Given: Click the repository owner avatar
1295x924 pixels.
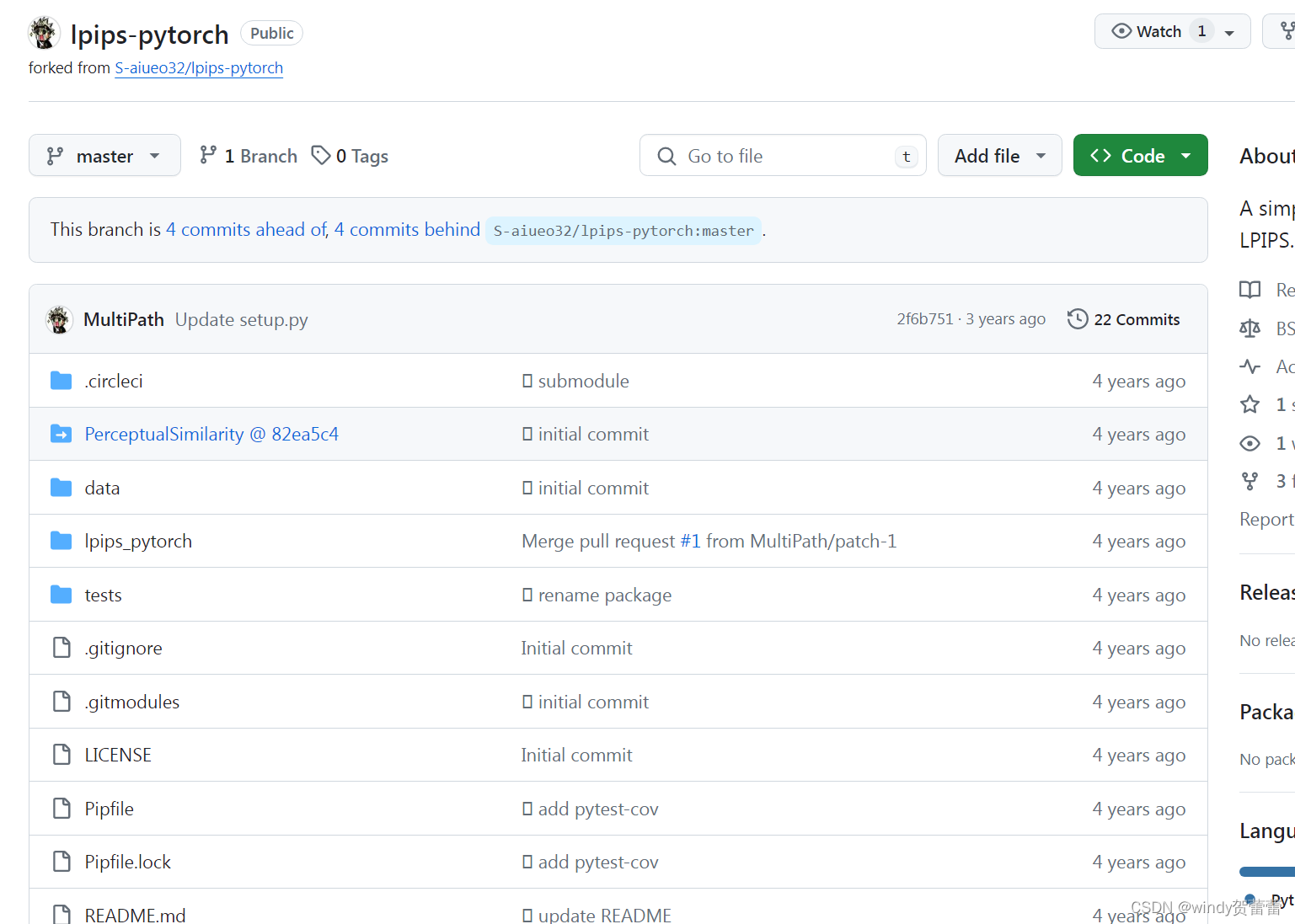Looking at the screenshot, I should pos(43,32).
